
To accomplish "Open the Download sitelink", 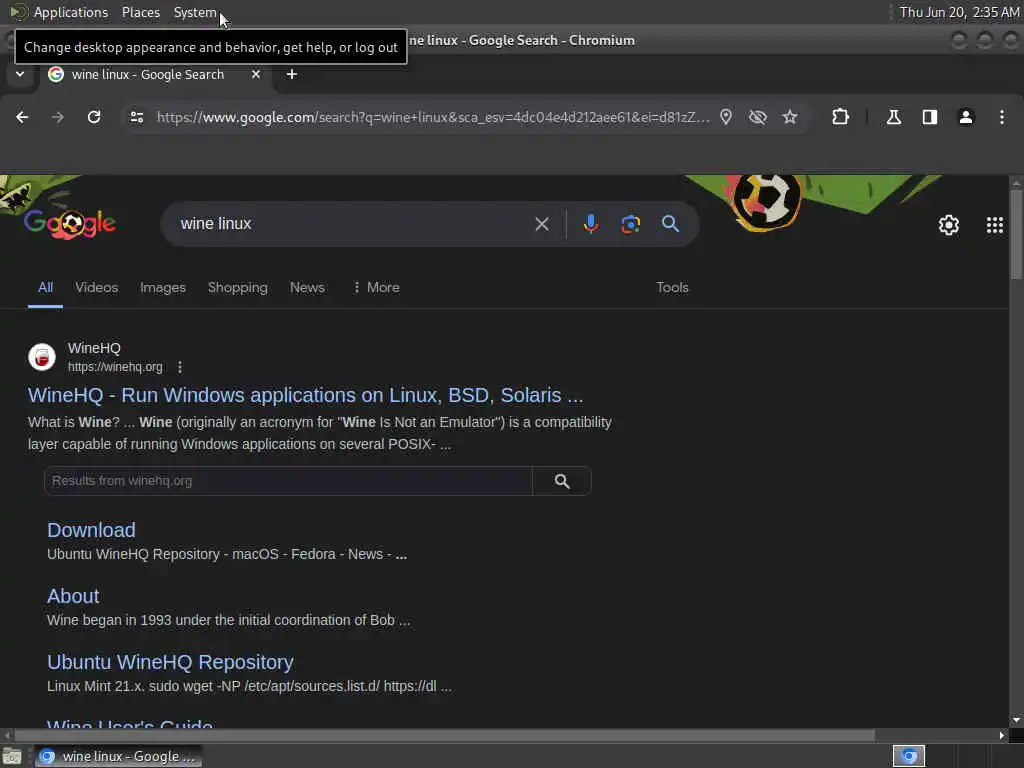I will [x=91, y=530].
